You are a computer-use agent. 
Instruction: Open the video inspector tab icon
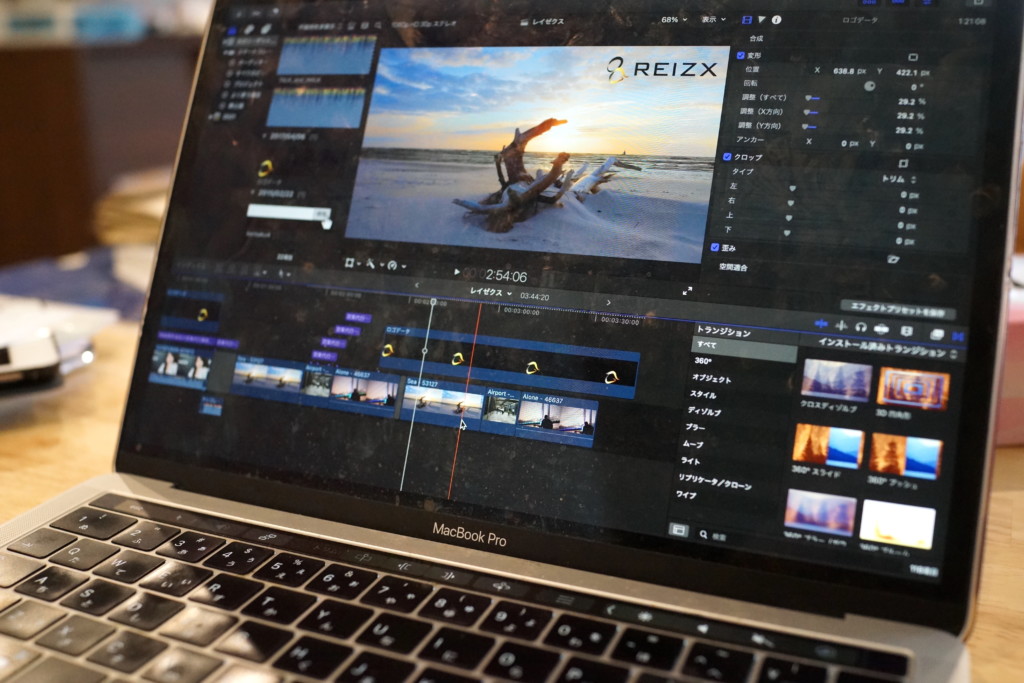pos(746,19)
